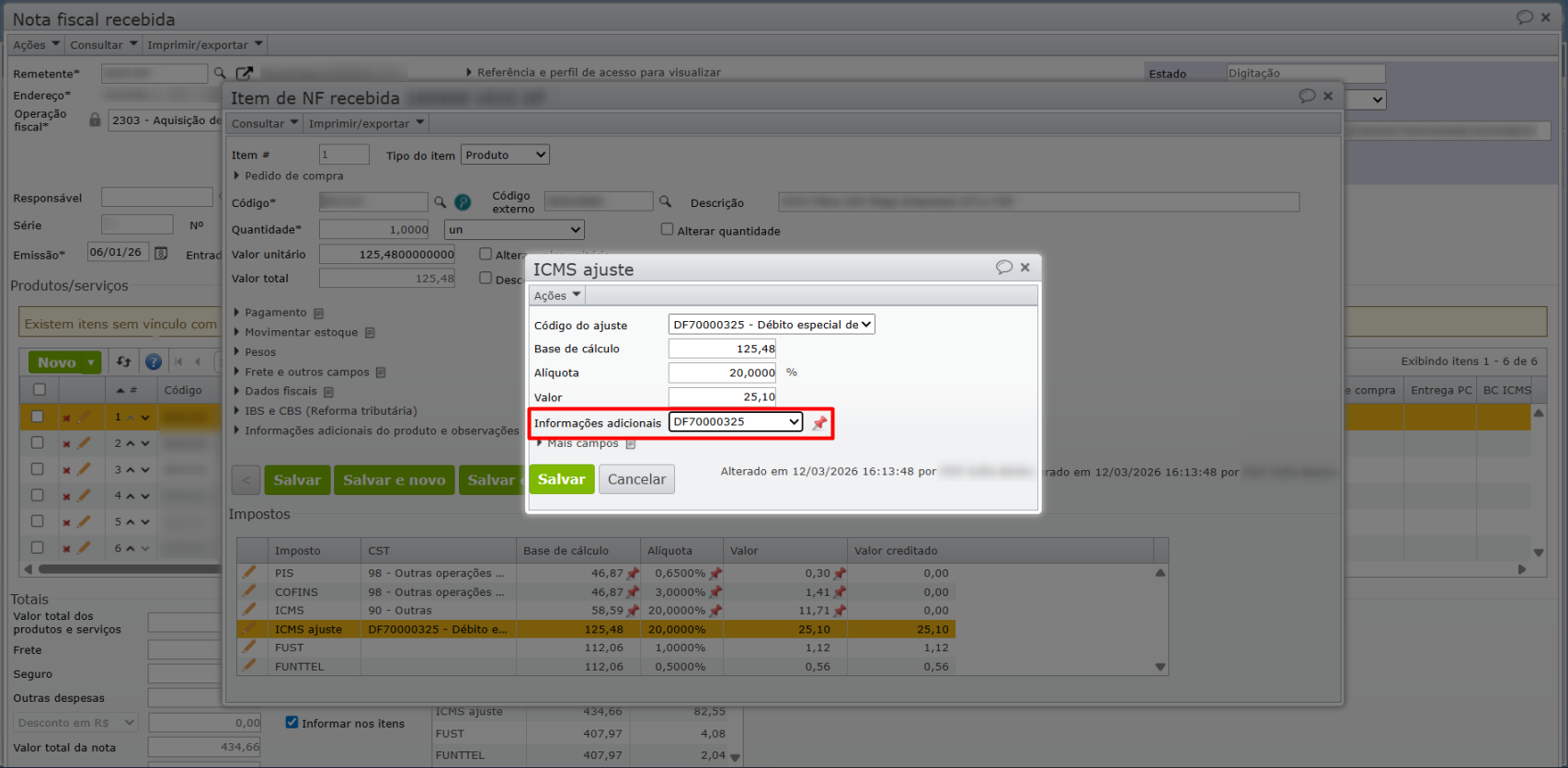Viewport: 1568px width, 768px height.
Task: Open the Ações menu in ICMS ajuste dialog
Action: (x=557, y=295)
